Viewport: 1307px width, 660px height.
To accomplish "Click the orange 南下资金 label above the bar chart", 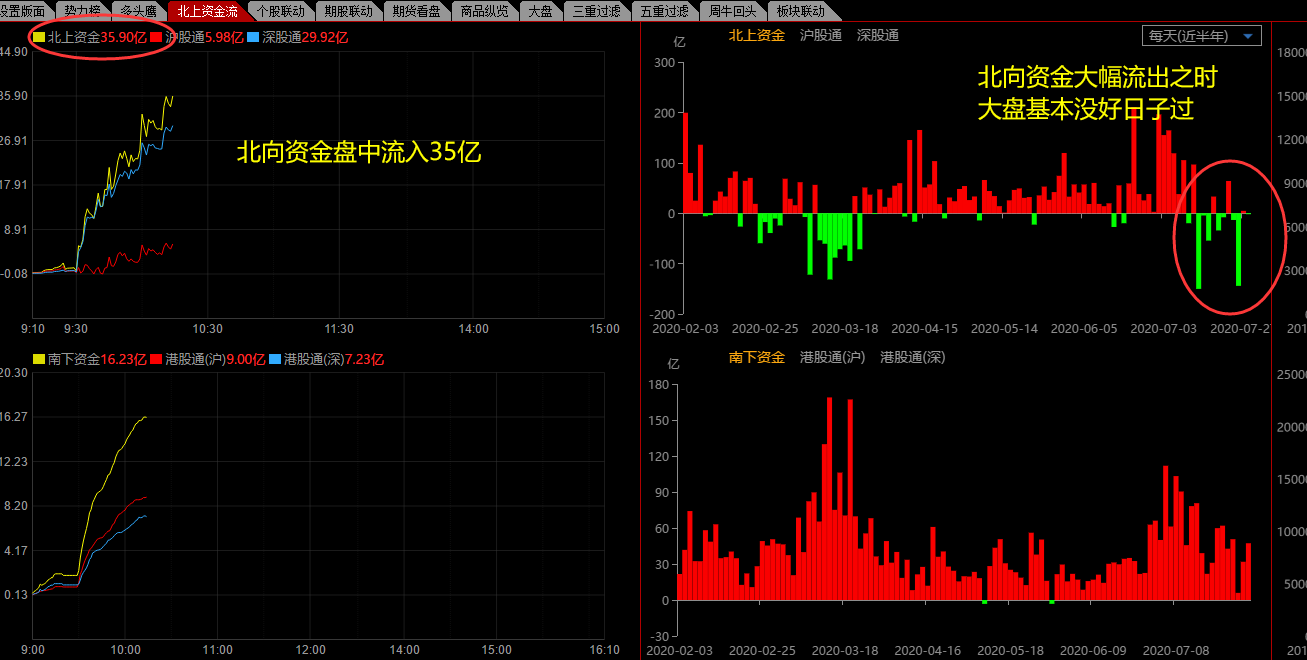I will click(757, 357).
